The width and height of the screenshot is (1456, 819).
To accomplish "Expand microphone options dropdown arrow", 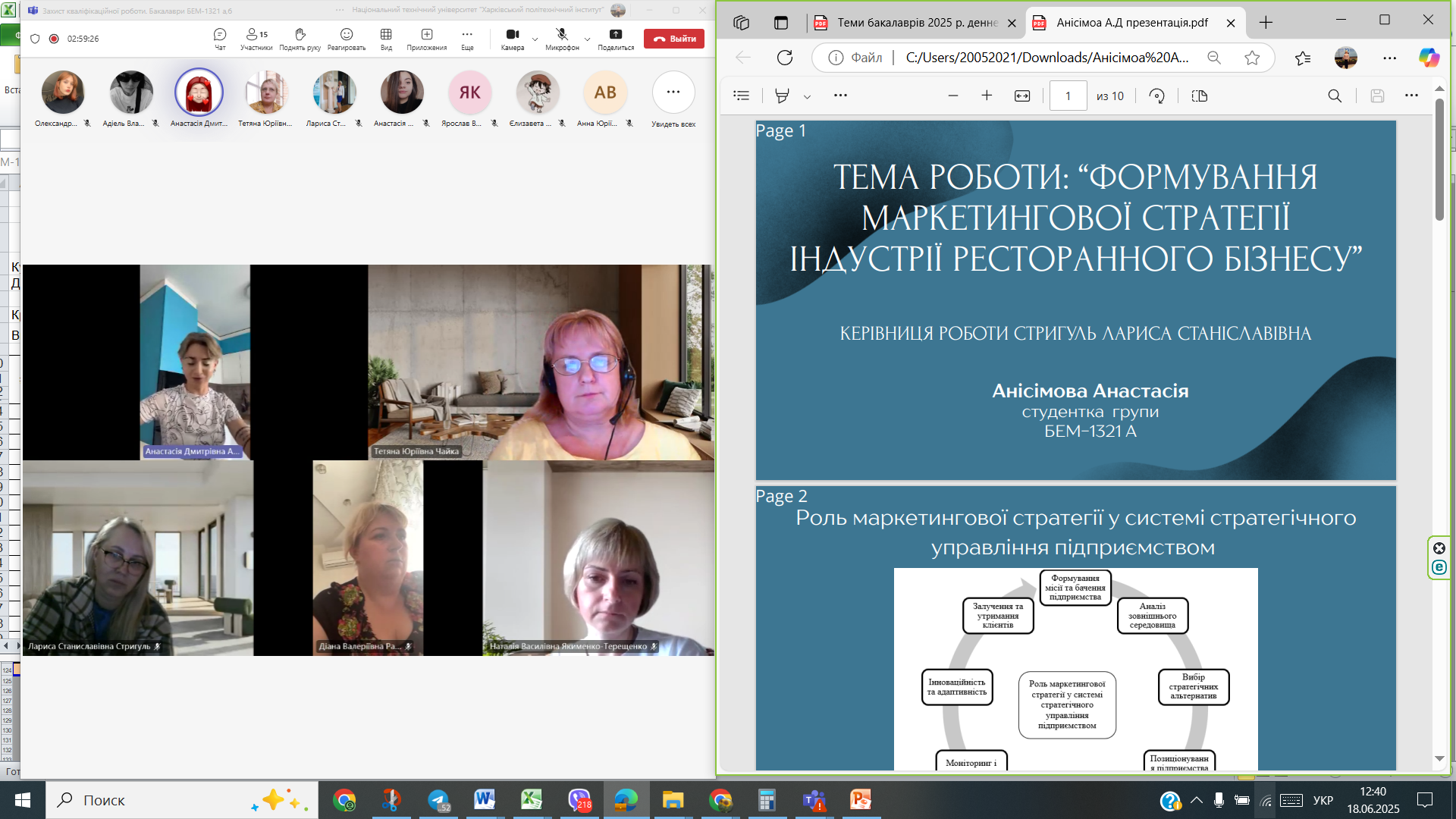I will pos(587,39).
